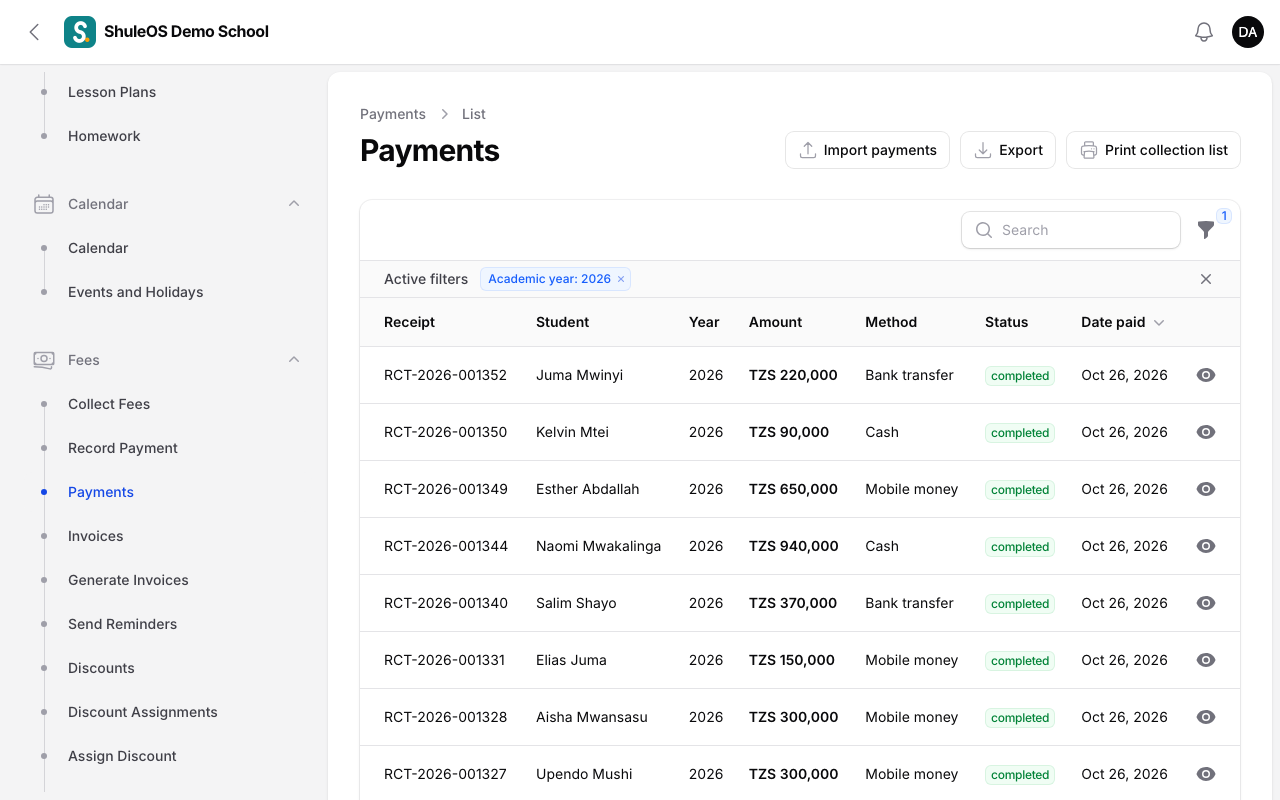Collapse the Fees sidebar group
This screenshot has height=800, width=1280.
click(294, 360)
